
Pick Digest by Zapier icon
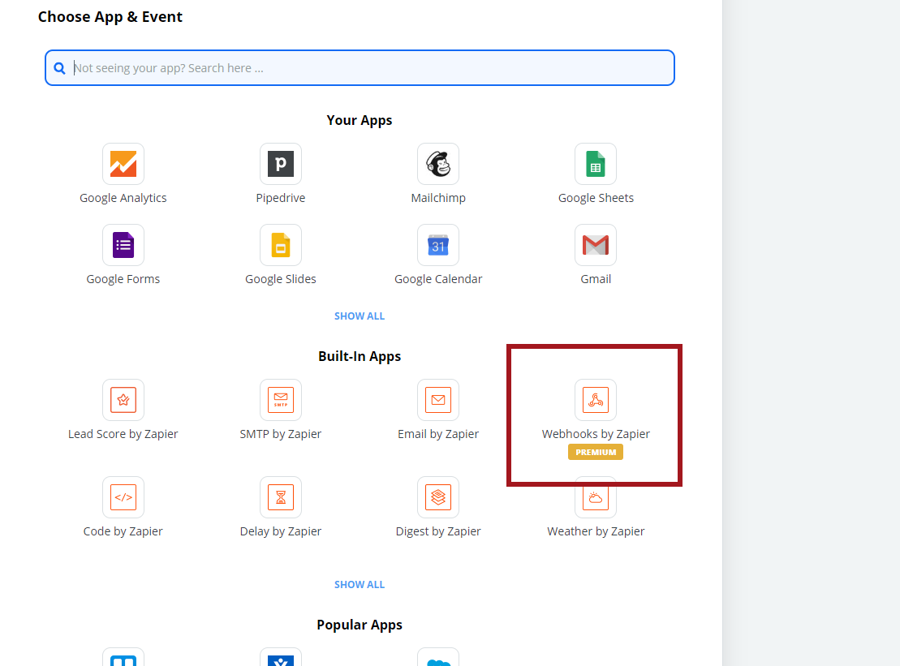(438, 497)
